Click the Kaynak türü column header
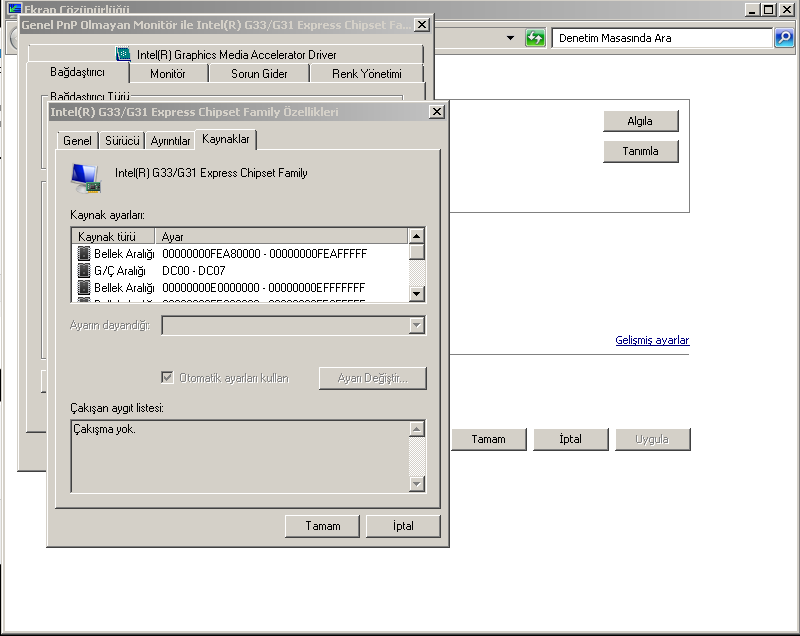This screenshot has width=800, height=636. point(113,236)
